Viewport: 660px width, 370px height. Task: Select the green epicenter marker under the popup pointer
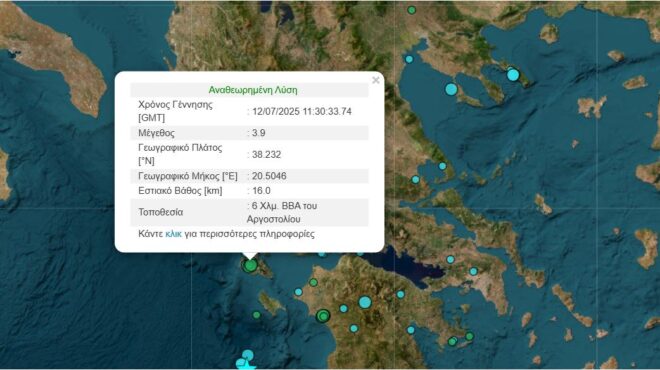[x=250, y=265]
